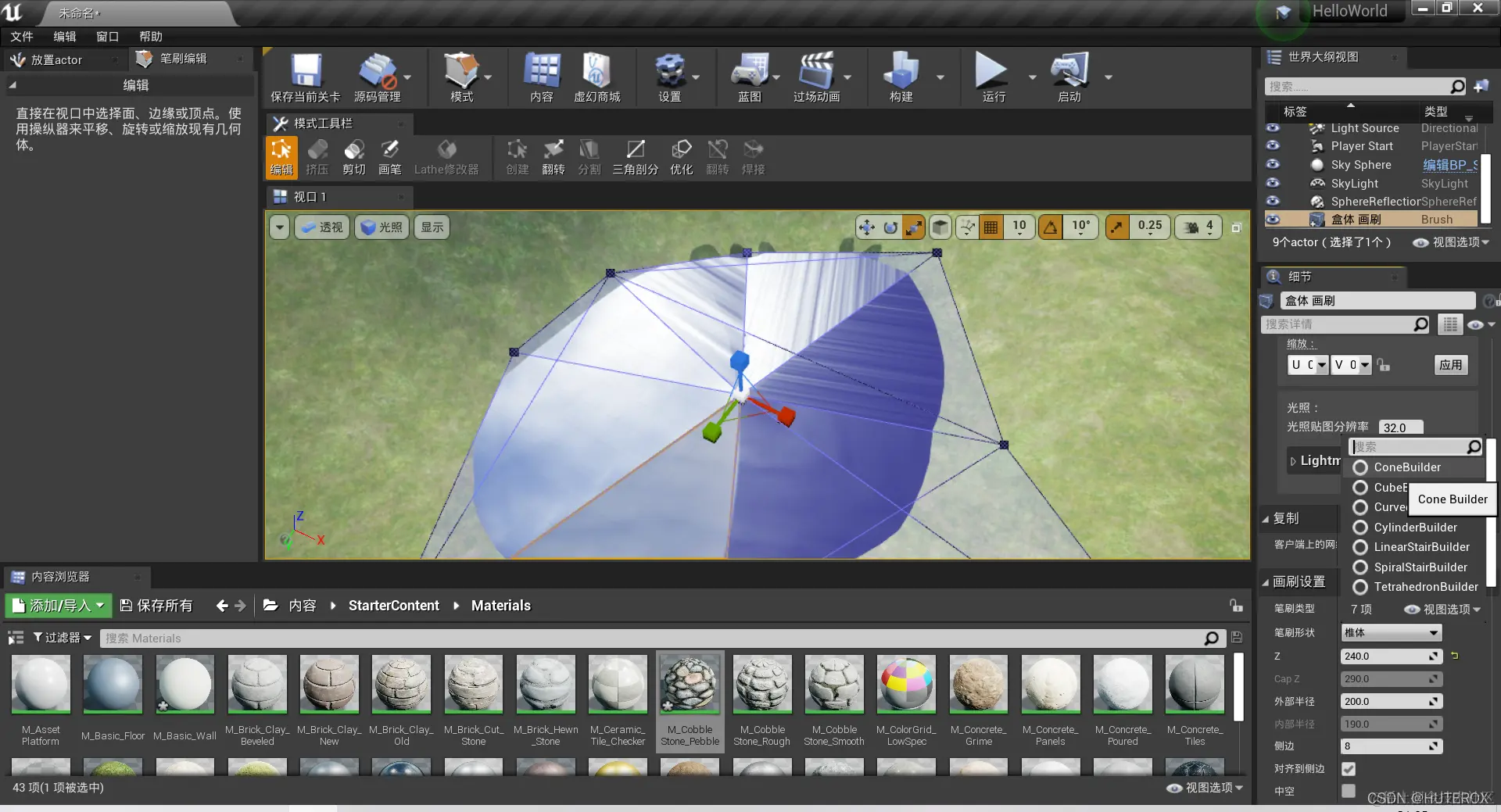Viewport: 1501px width, 812px height.
Task: Click the Add/Import button
Action: click(x=59, y=606)
